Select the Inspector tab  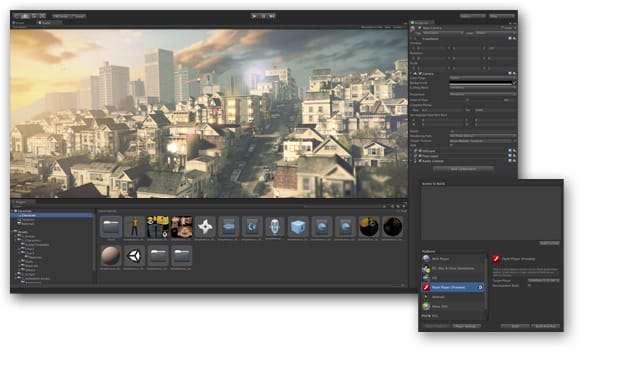click(422, 23)
